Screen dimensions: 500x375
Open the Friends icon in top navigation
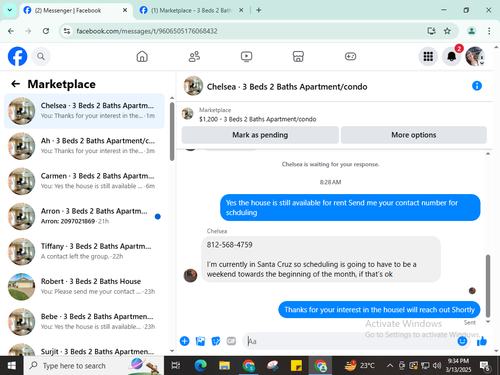click(194, 56)
